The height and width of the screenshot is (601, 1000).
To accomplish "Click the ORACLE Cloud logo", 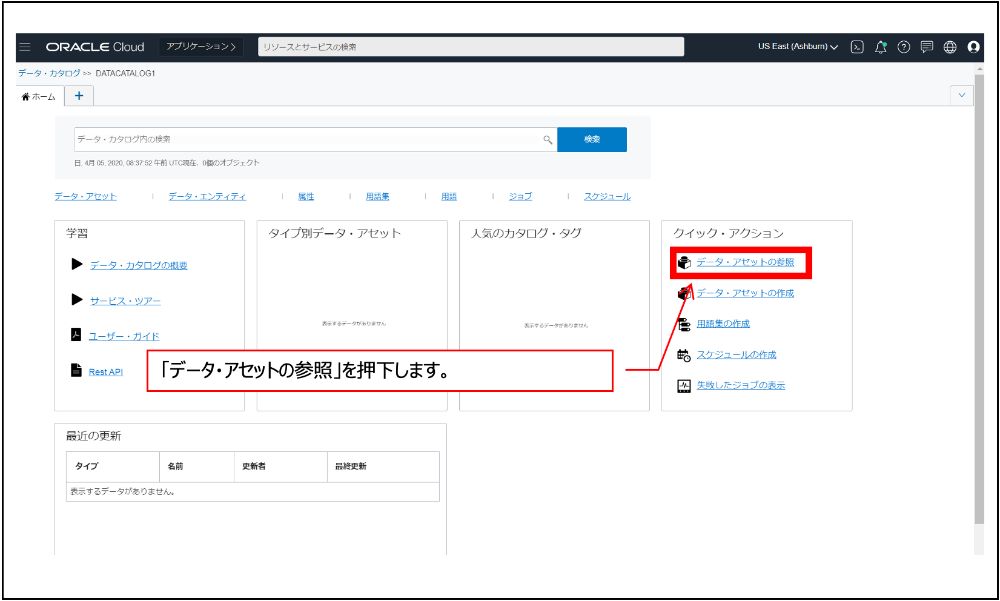I will coord(95,47).
